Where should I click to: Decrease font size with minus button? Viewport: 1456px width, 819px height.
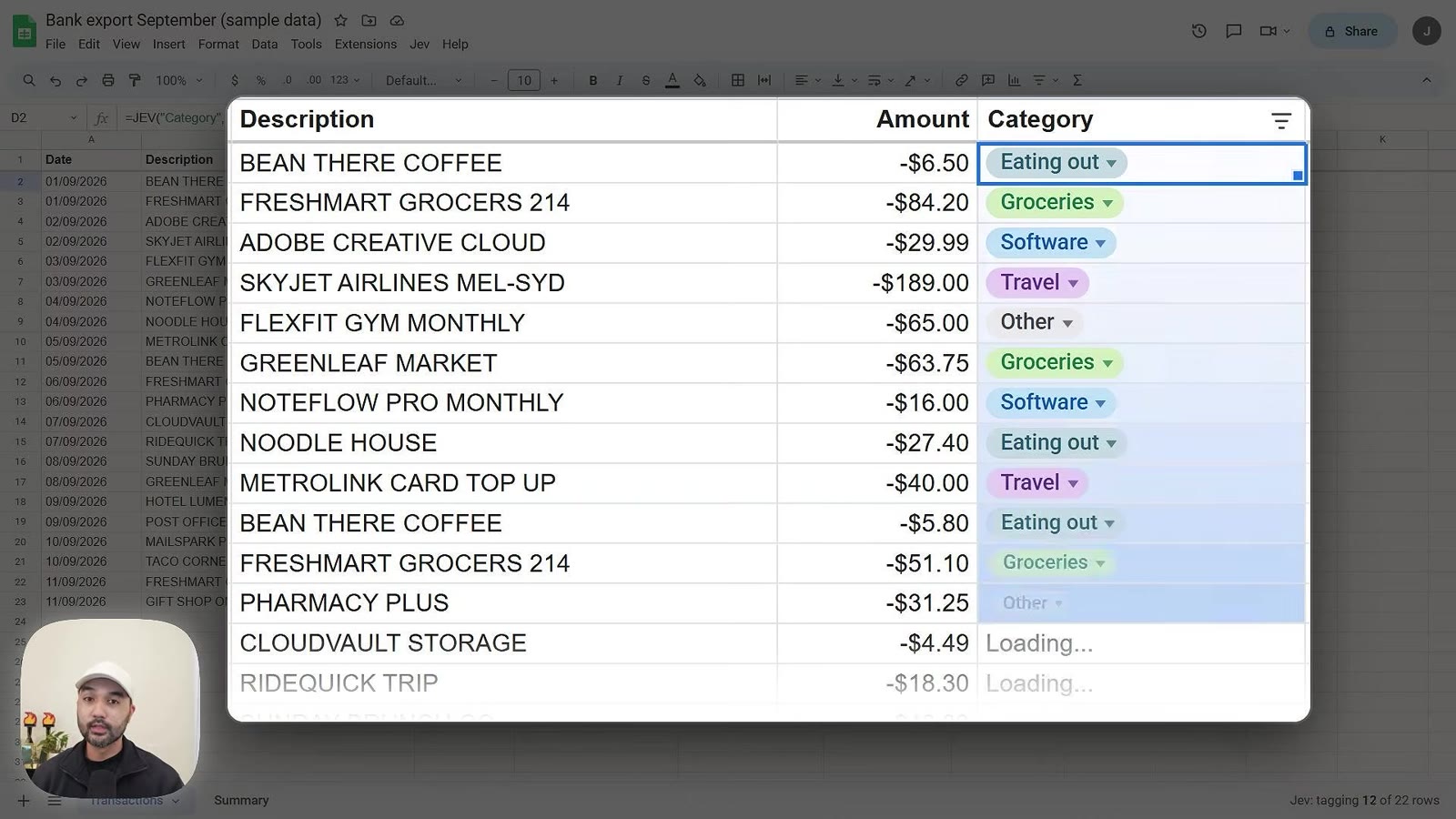[x=494, y=80]
